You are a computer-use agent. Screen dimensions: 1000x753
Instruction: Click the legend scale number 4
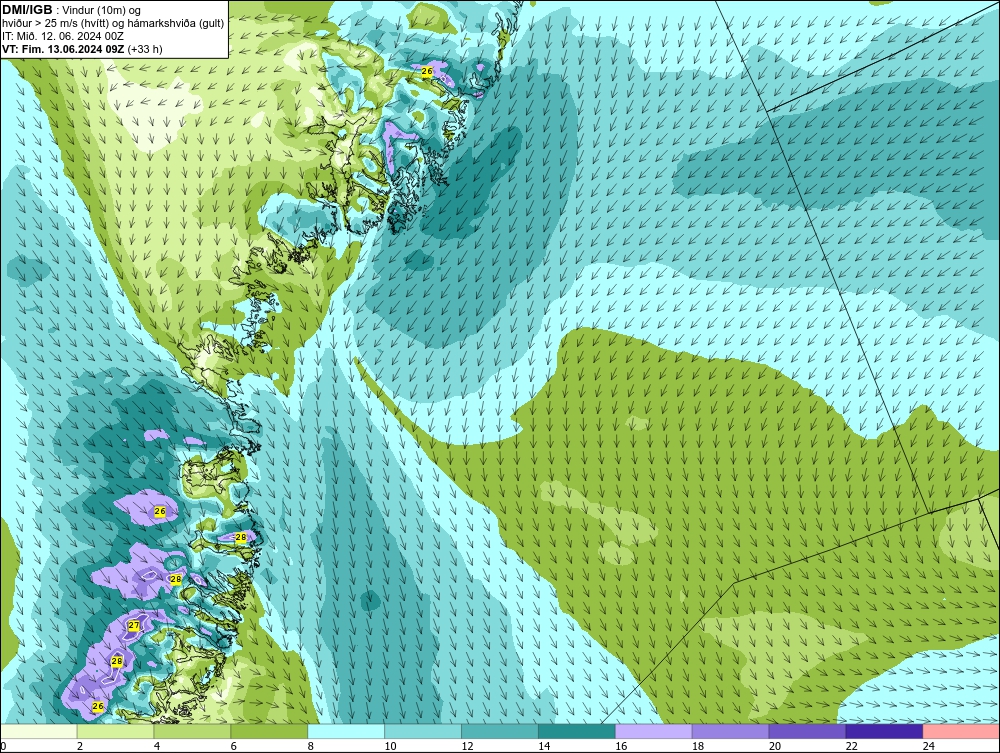157,746
